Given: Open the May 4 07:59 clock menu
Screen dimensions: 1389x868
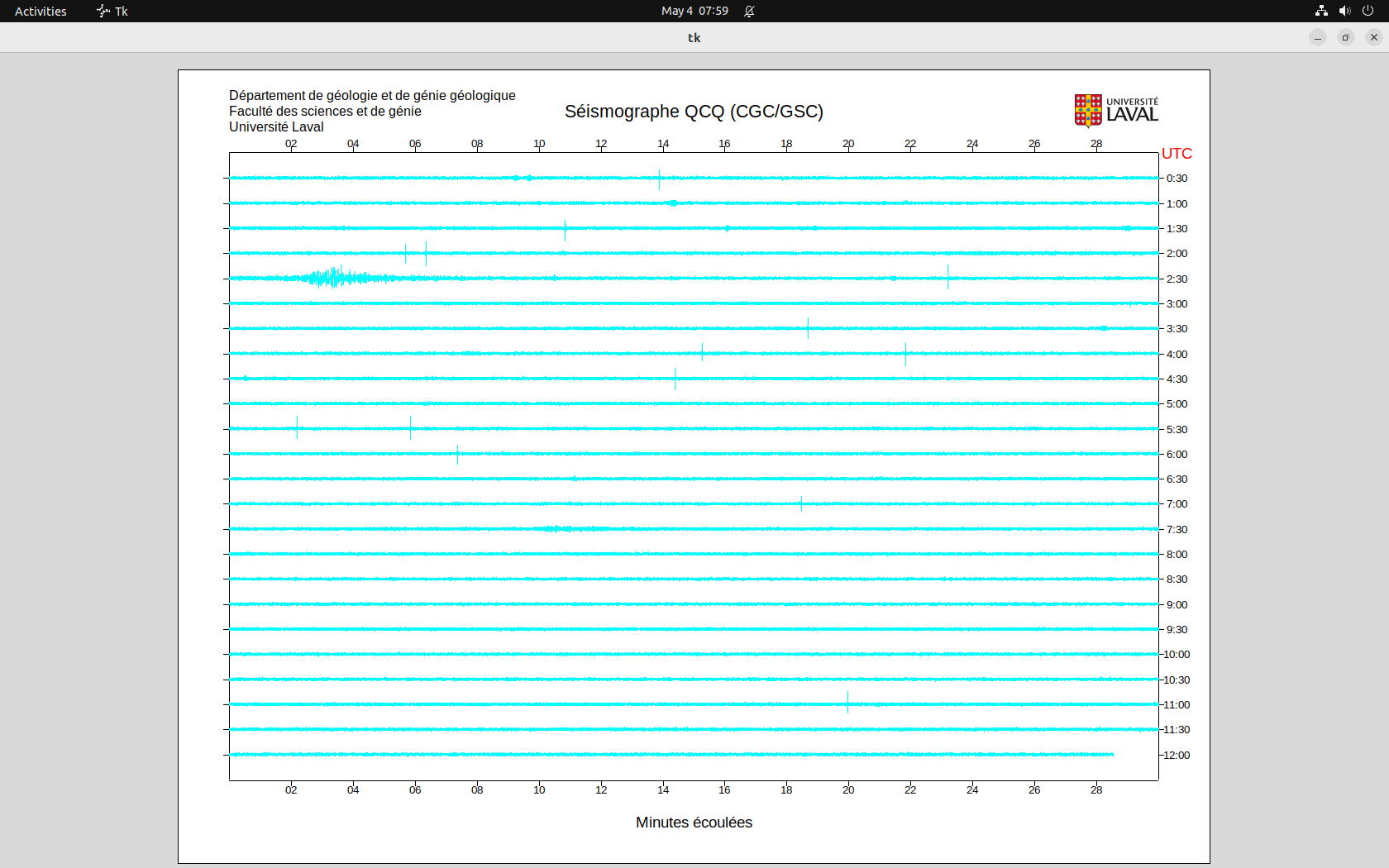Looking at the screenshot, I should [x=694, y=11].
